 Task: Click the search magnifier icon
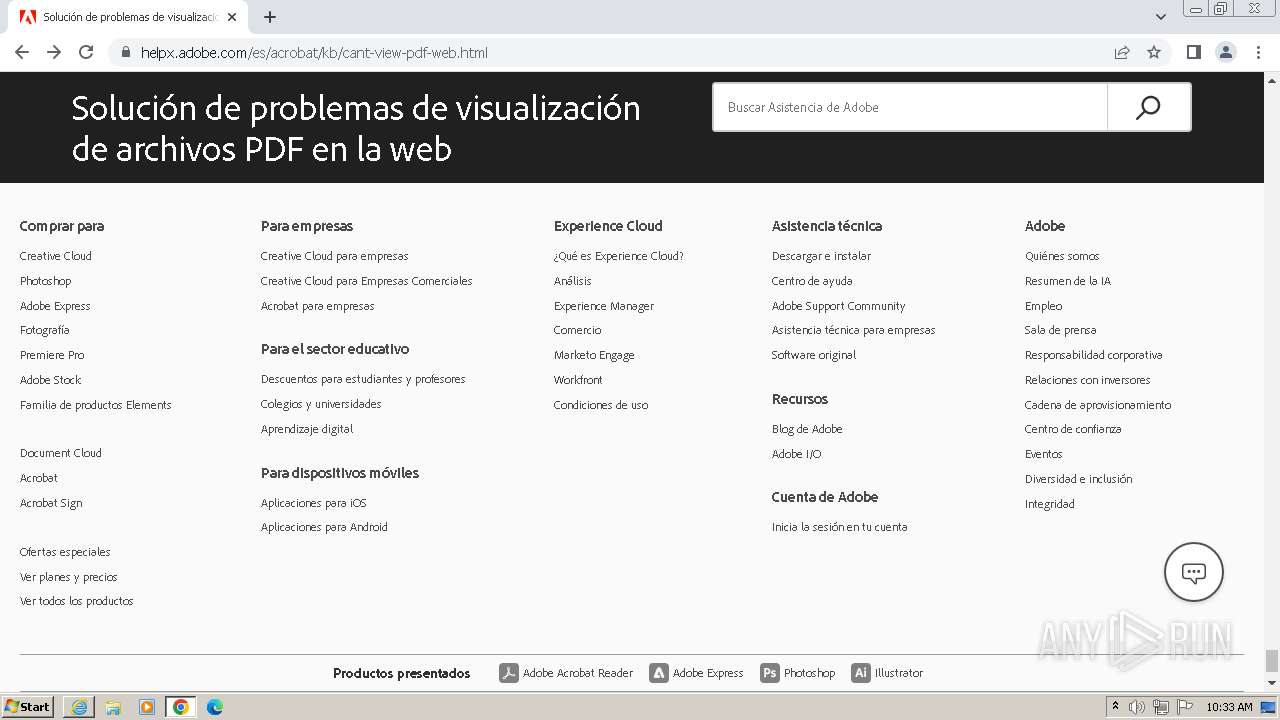(1148, 107)
